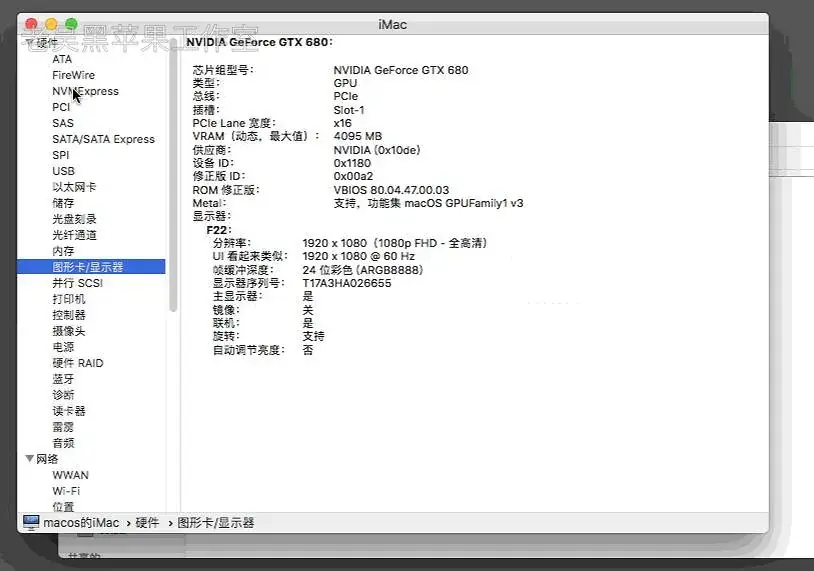Viewport: 814px width, 571px height.
Task: Click the green zoom window button
Action: coord(71,24)
